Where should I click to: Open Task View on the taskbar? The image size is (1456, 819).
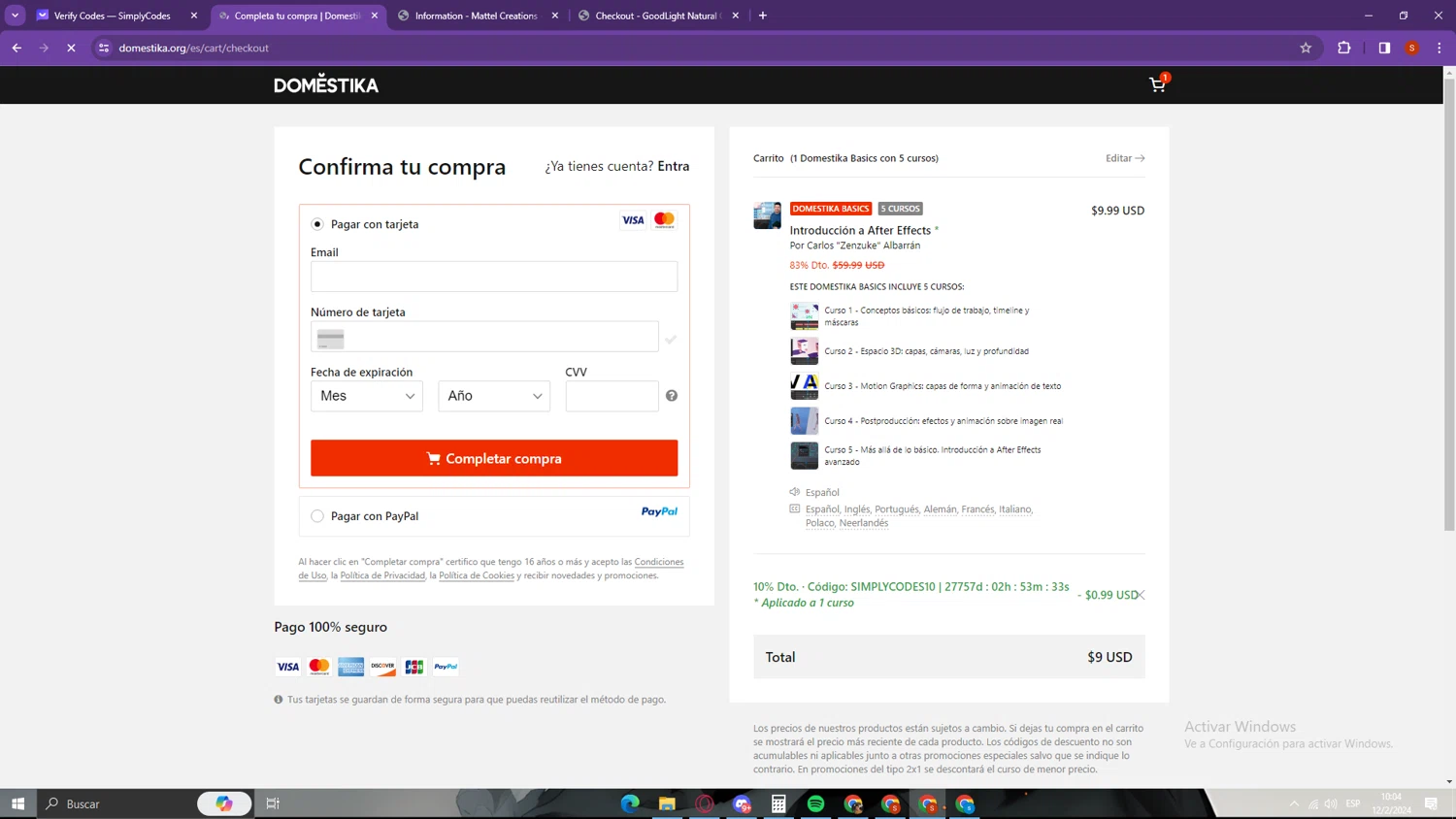point(273,803)
